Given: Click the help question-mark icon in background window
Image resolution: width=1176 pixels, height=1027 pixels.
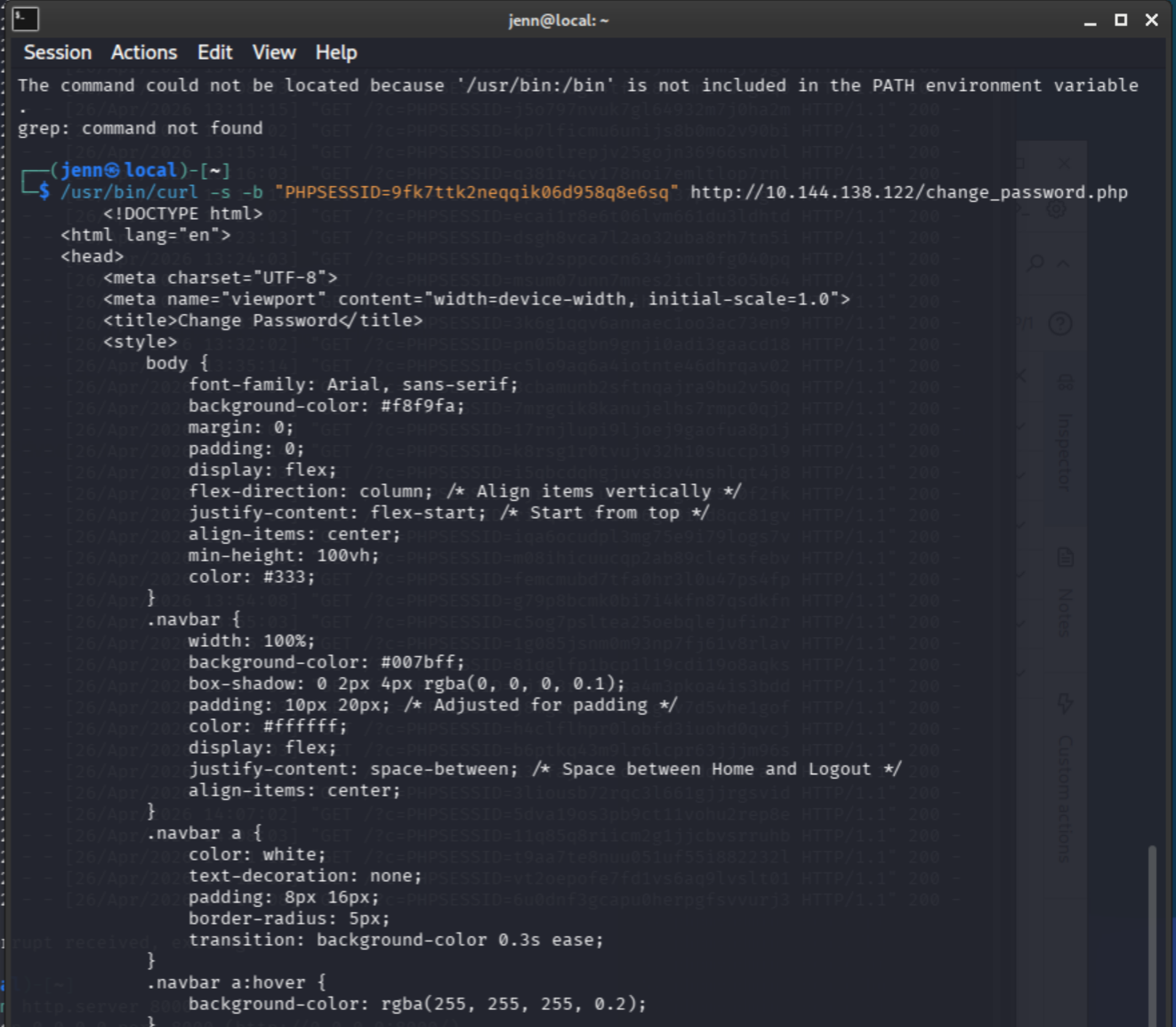Looking at the screenshot, I should [1060, 323].
